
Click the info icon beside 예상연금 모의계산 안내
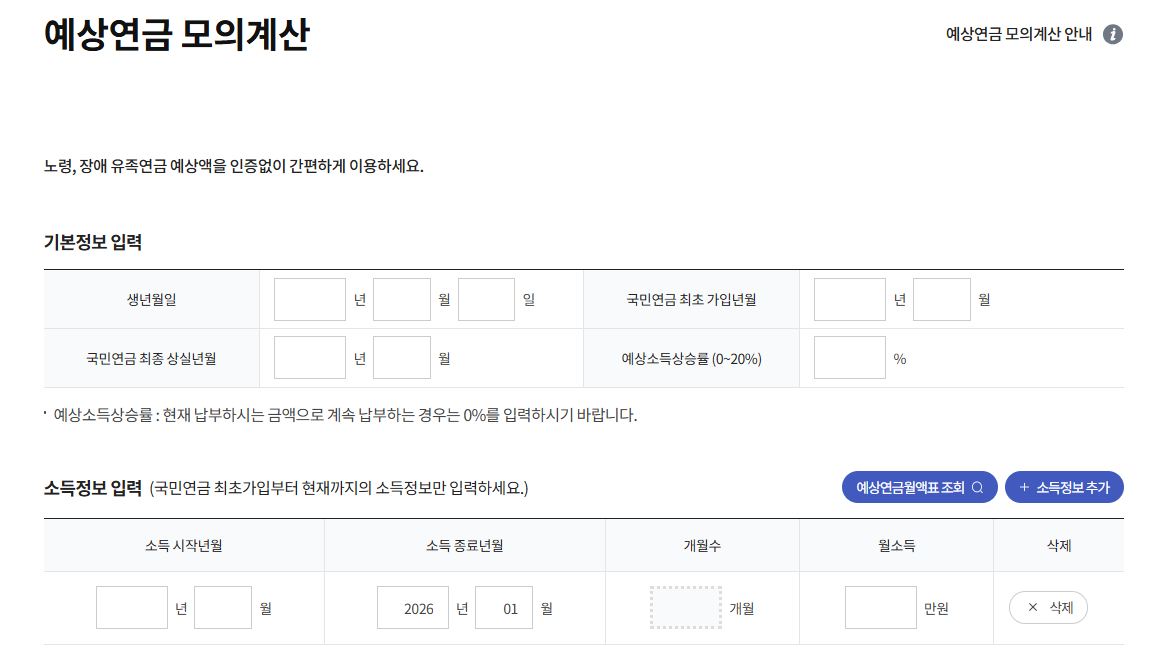click(1113, 35)
